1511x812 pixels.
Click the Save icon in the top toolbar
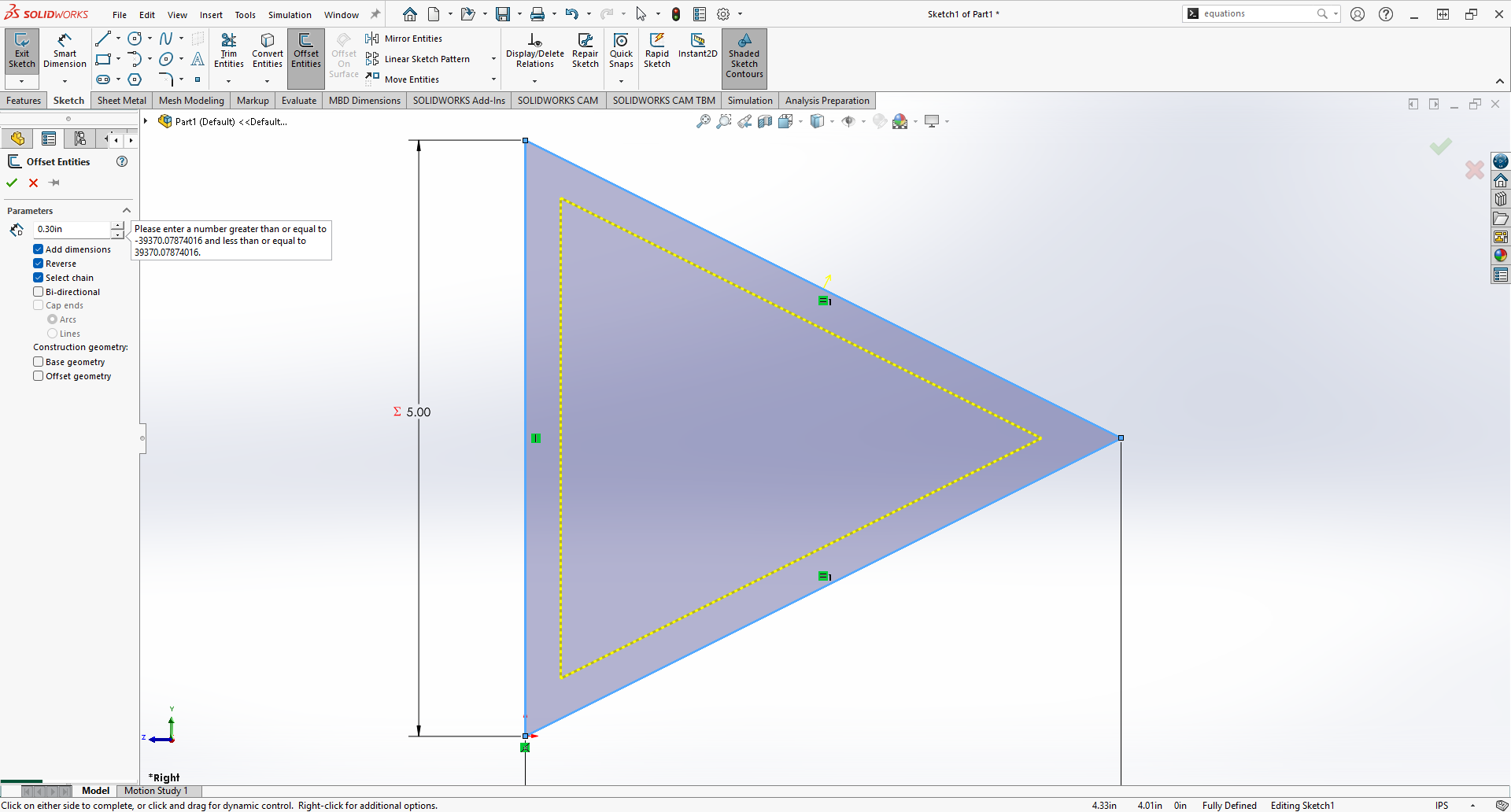(503, 14)
